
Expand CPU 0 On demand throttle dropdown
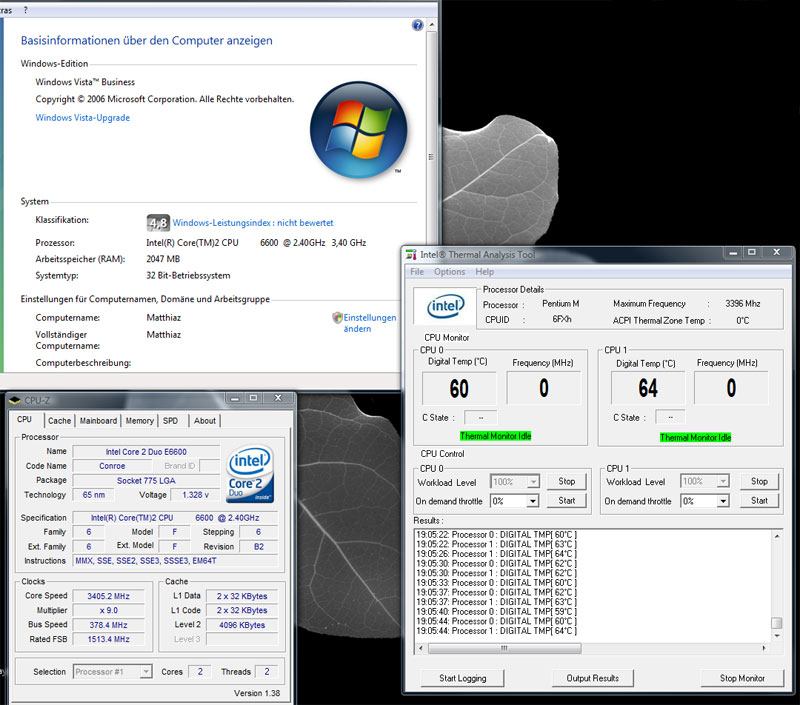(x=533, y=501)
